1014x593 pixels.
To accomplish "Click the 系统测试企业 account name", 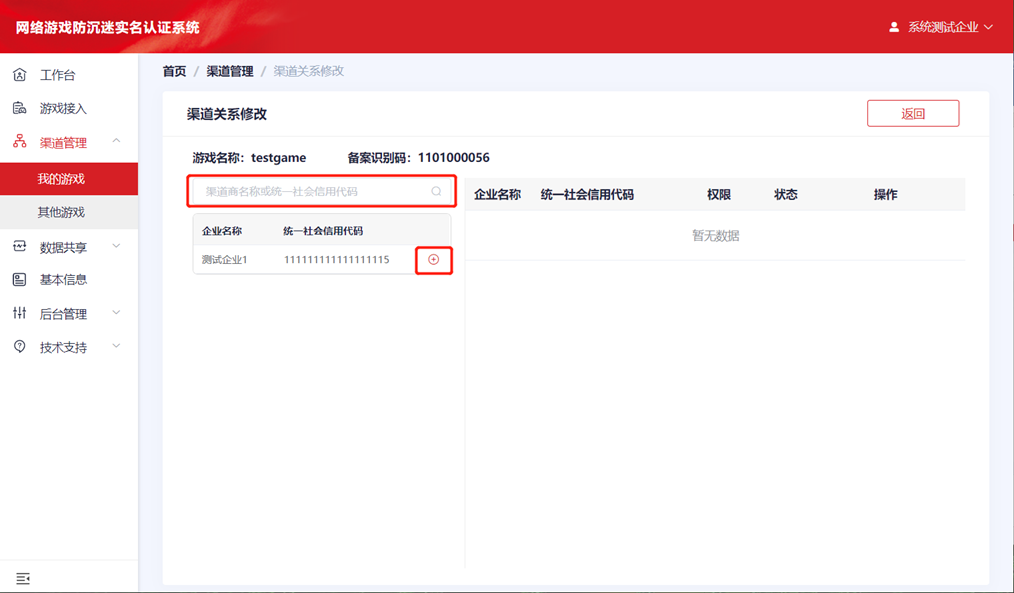I will click(x=943, y=27).
